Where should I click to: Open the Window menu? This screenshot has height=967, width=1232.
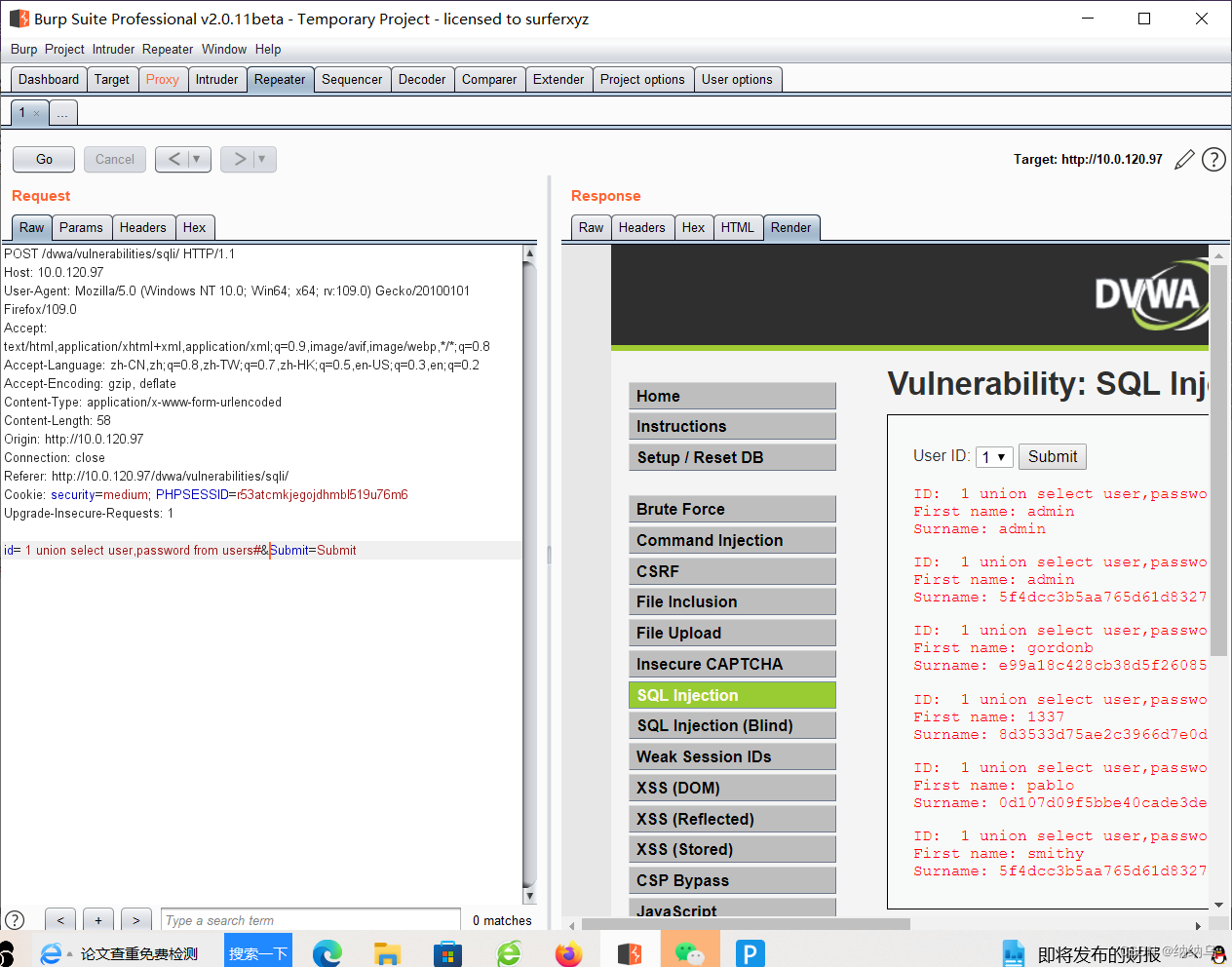(224, 49)
